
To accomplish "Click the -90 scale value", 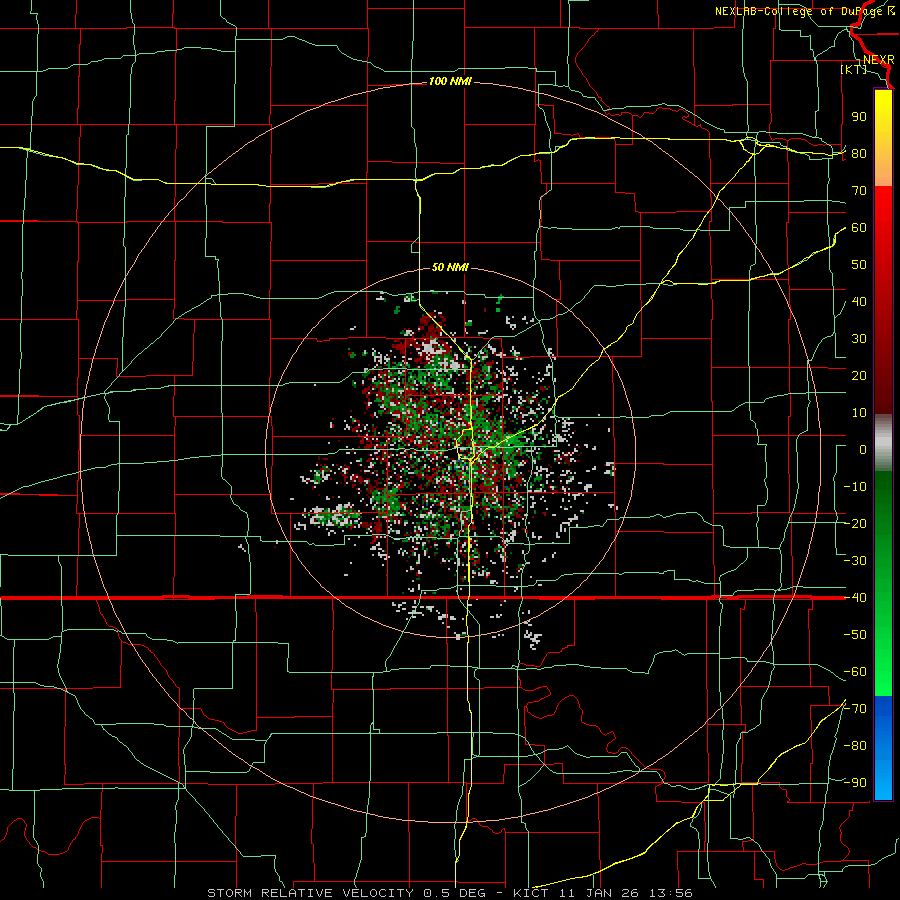I will tap(855, 783).
